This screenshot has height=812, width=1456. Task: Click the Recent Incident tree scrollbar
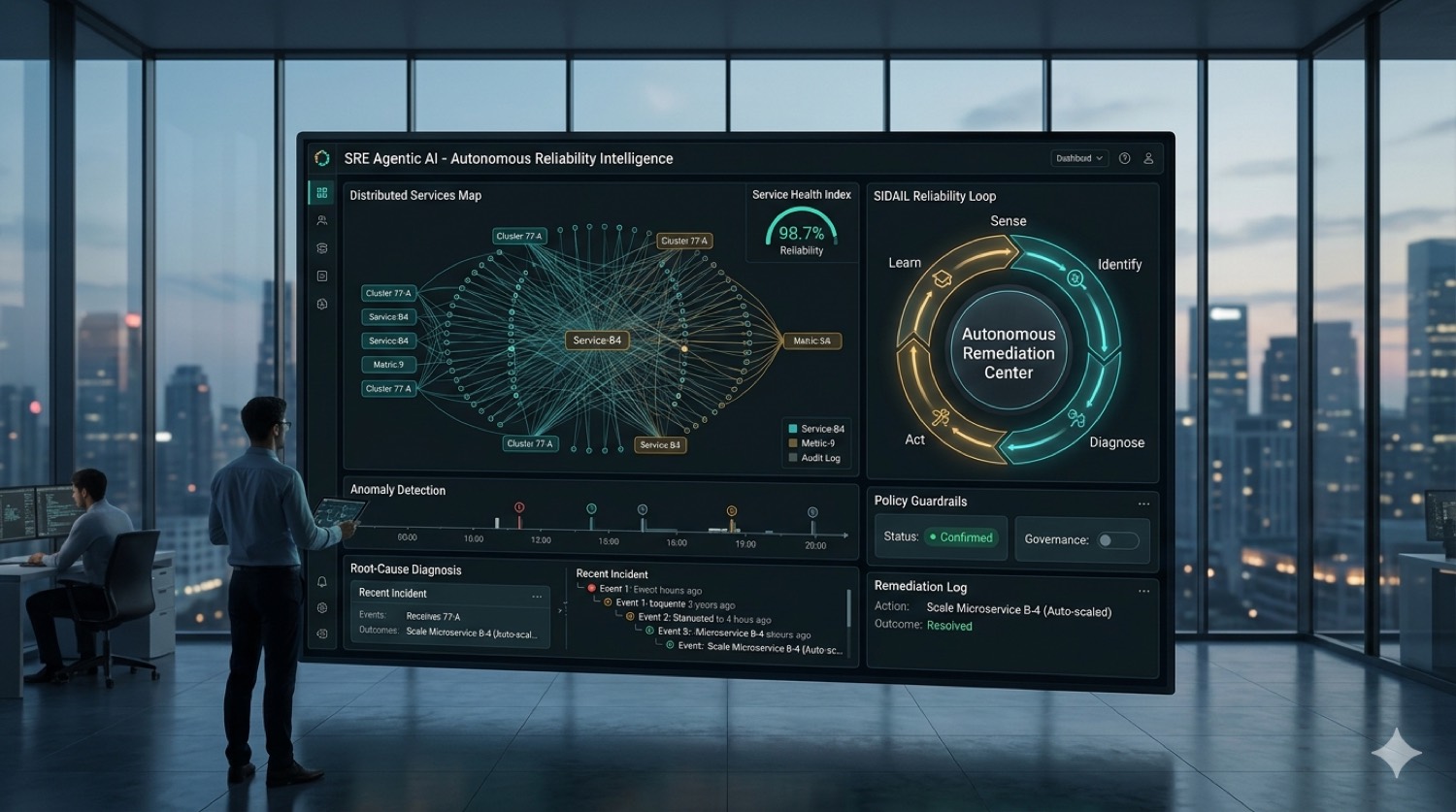849,609
